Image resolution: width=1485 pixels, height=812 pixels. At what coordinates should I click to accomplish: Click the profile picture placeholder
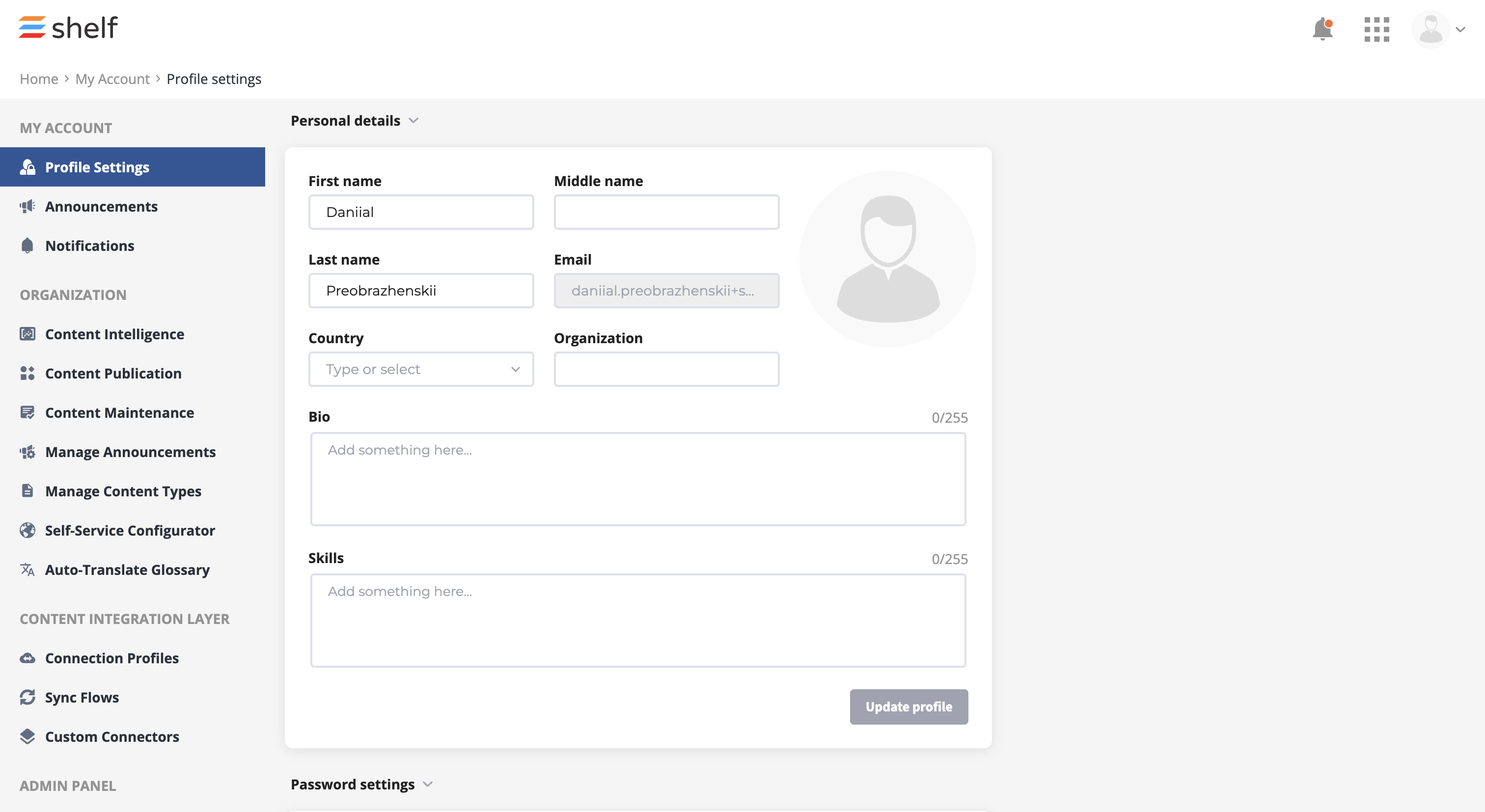(x=888, y=259)
